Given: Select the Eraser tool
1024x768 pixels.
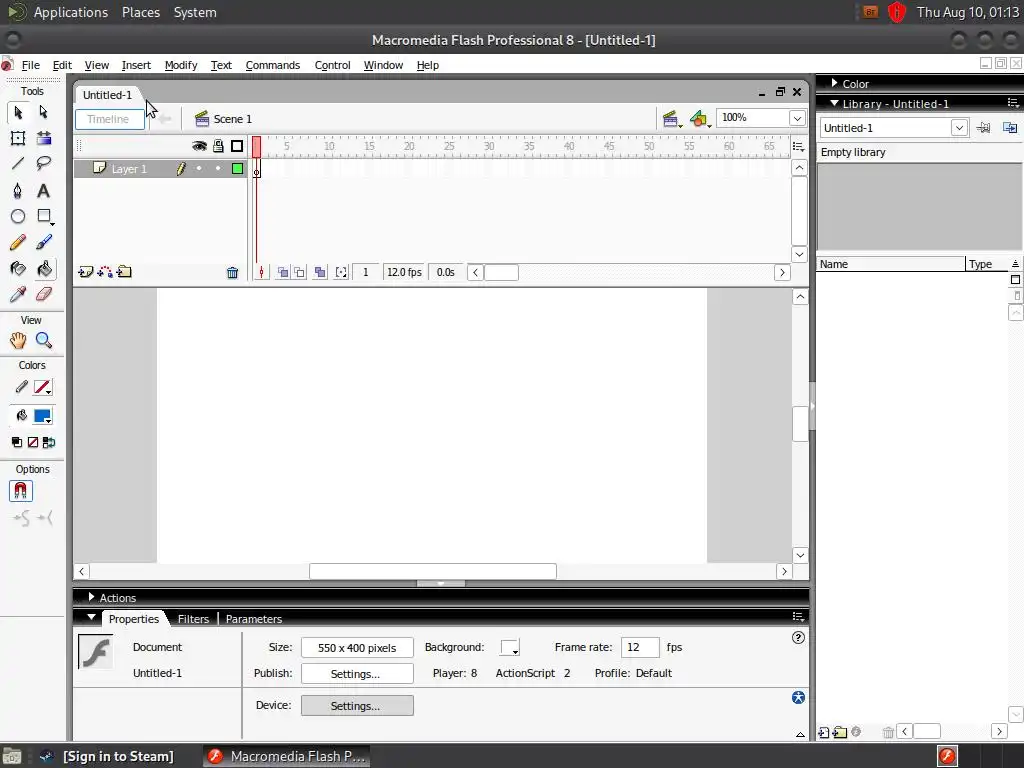Looking at the screenshot, I should (x=44, y=295).
